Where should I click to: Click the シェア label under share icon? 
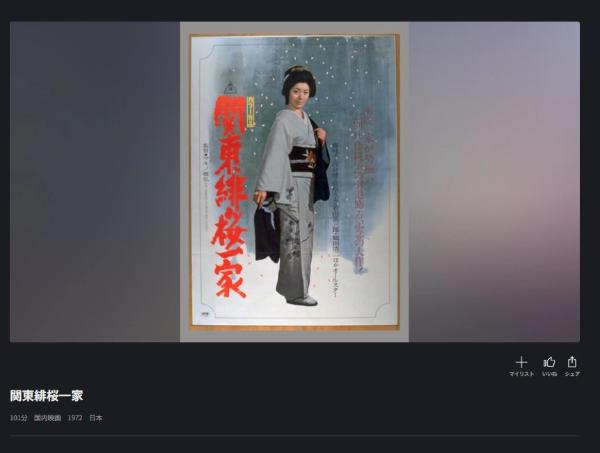[572, 374]
